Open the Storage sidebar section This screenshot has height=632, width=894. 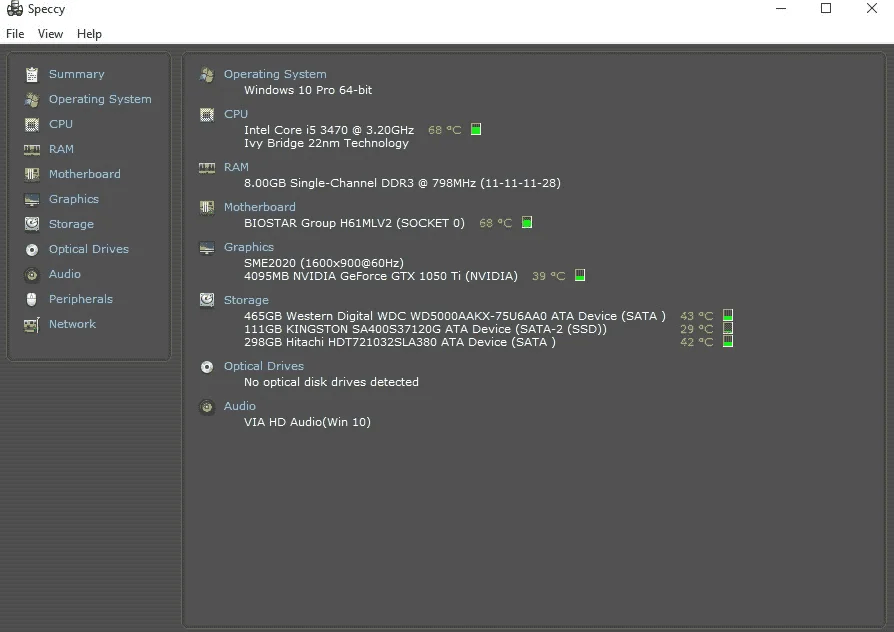(x=71, y=224)
